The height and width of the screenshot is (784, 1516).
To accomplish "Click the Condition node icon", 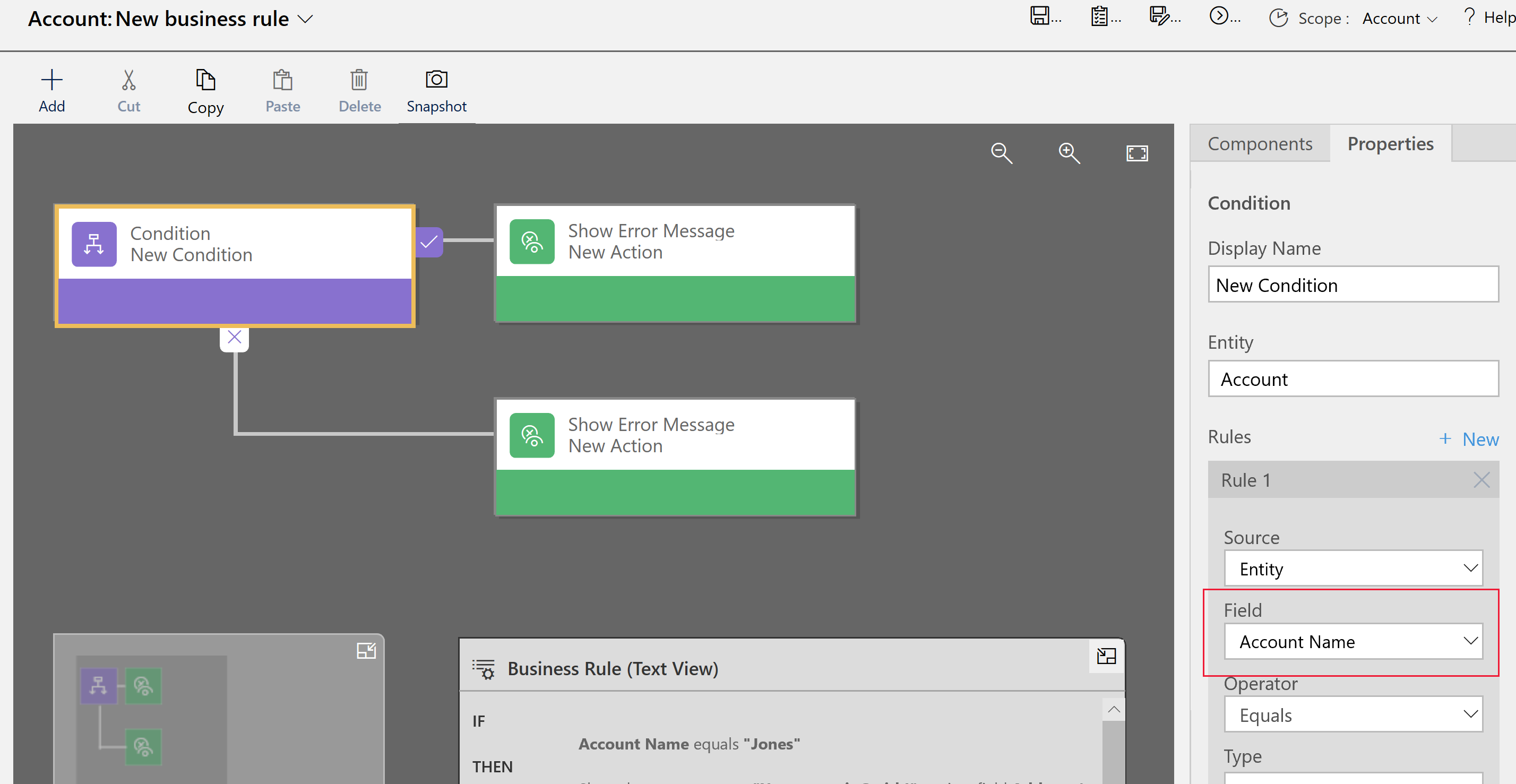I will coord(93,243).
